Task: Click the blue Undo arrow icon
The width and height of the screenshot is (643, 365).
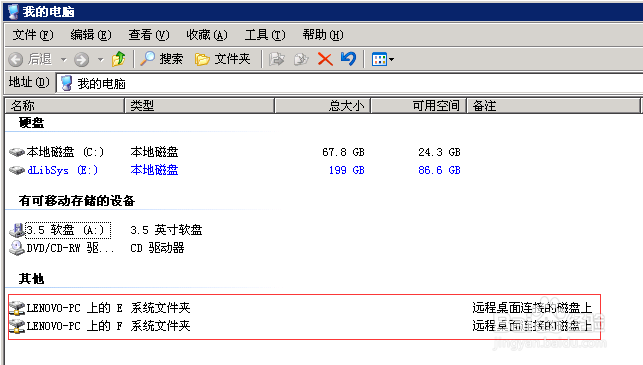Action: (x=348, y=59)
